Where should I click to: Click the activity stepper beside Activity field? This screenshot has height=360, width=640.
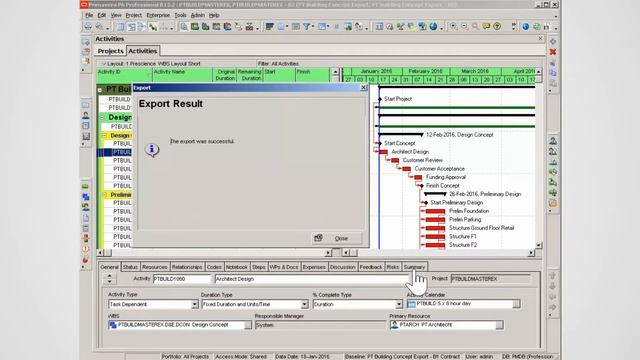pyautogui.click(x=109, y=279)
